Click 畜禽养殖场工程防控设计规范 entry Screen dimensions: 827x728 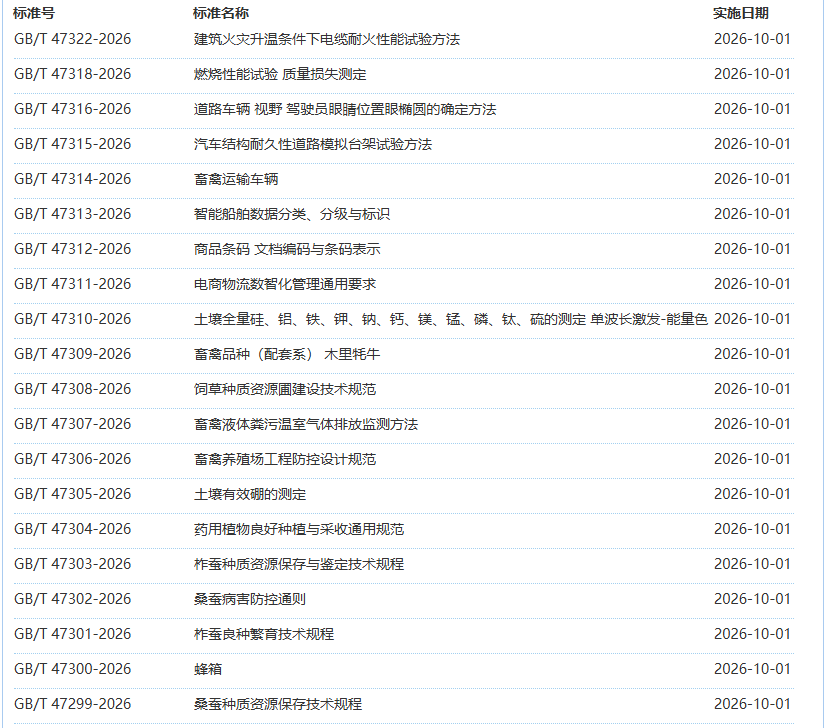[x=285, y=459]
